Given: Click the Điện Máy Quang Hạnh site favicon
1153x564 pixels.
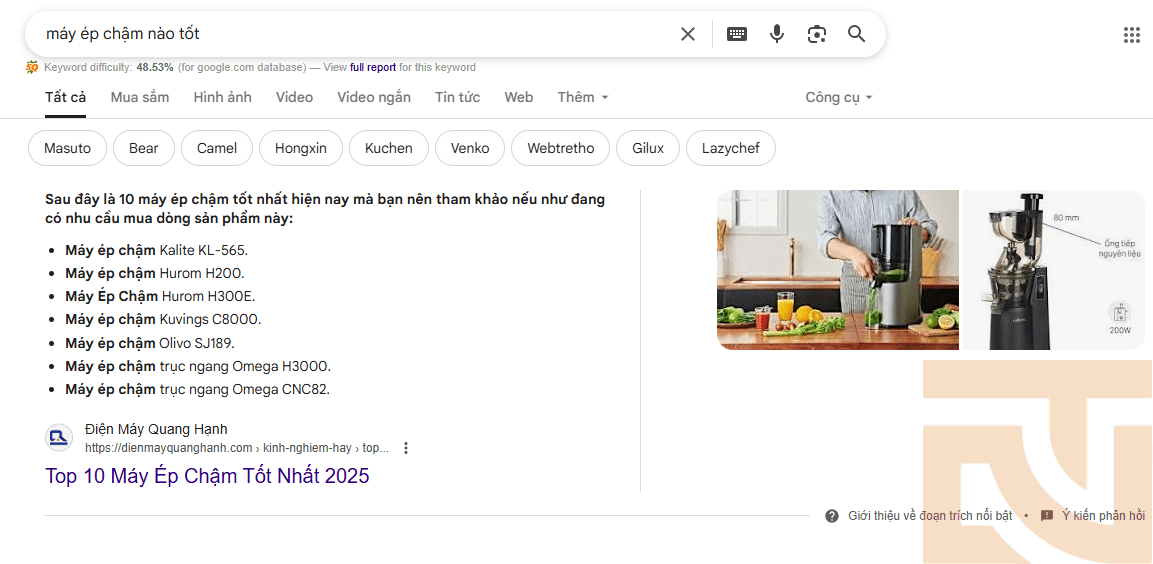Looking at the screenshot, I should [x=59, y=438].
